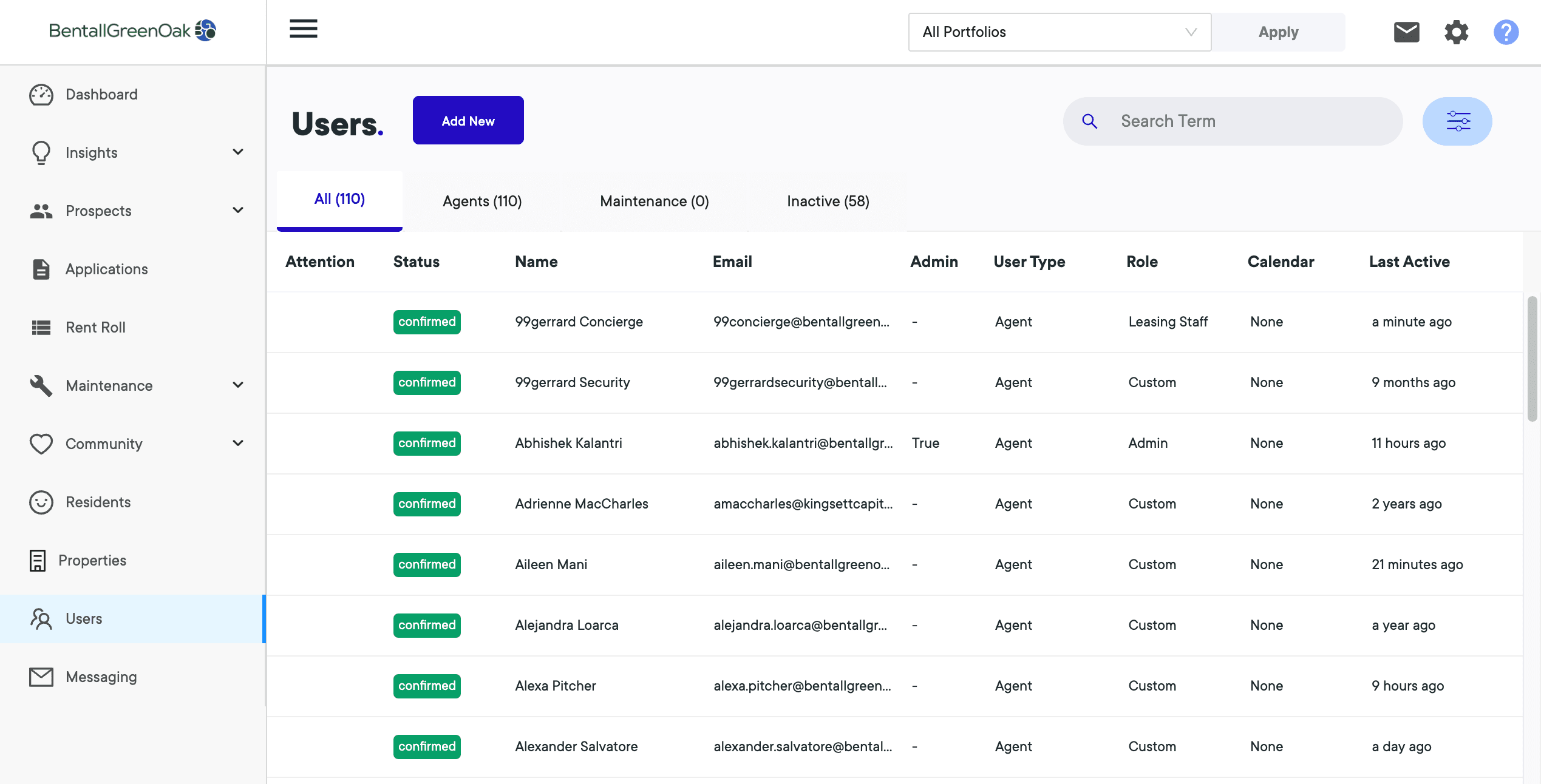Click the BentallGreenOak logo
1541x784 pixels.
tap(132, 30)
